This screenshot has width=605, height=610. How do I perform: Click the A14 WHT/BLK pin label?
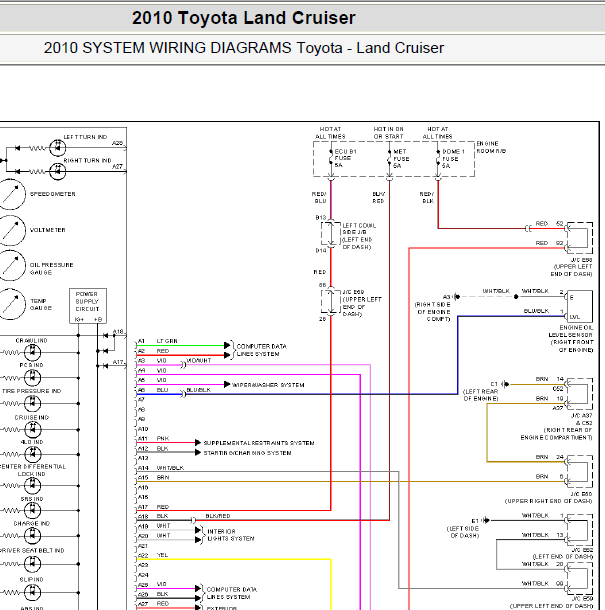click(161, 468)
